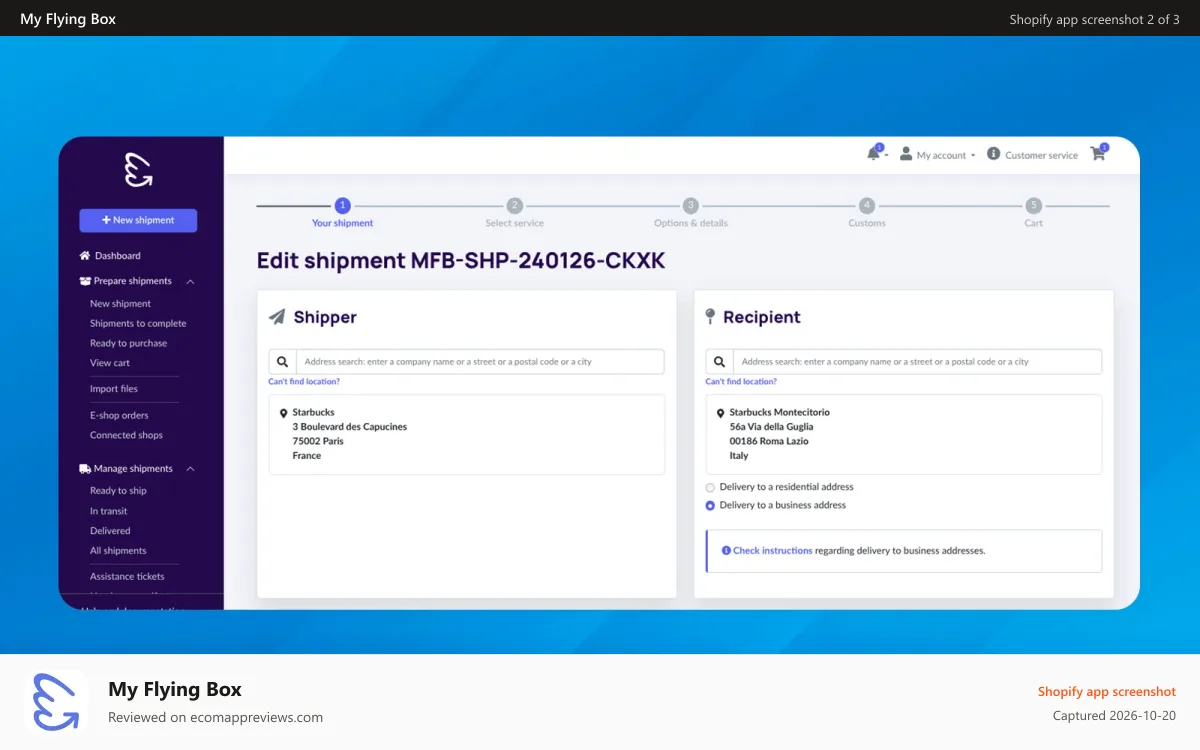Focus the Shipper address search field
This screenshot has width=1200, height=750.
tap(480, 362)
